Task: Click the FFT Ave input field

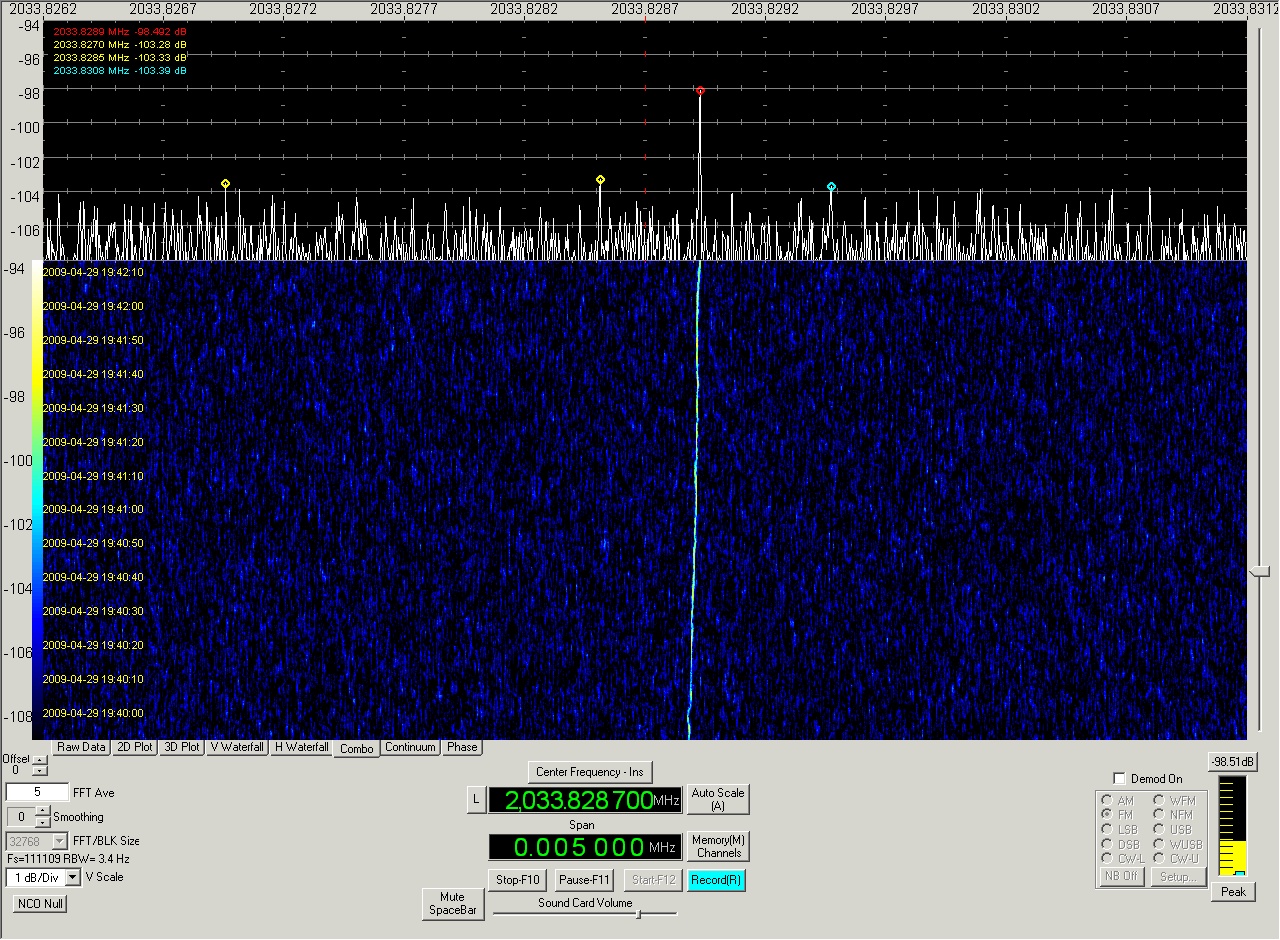Action: pyautogui.click(x=37, y=792)
